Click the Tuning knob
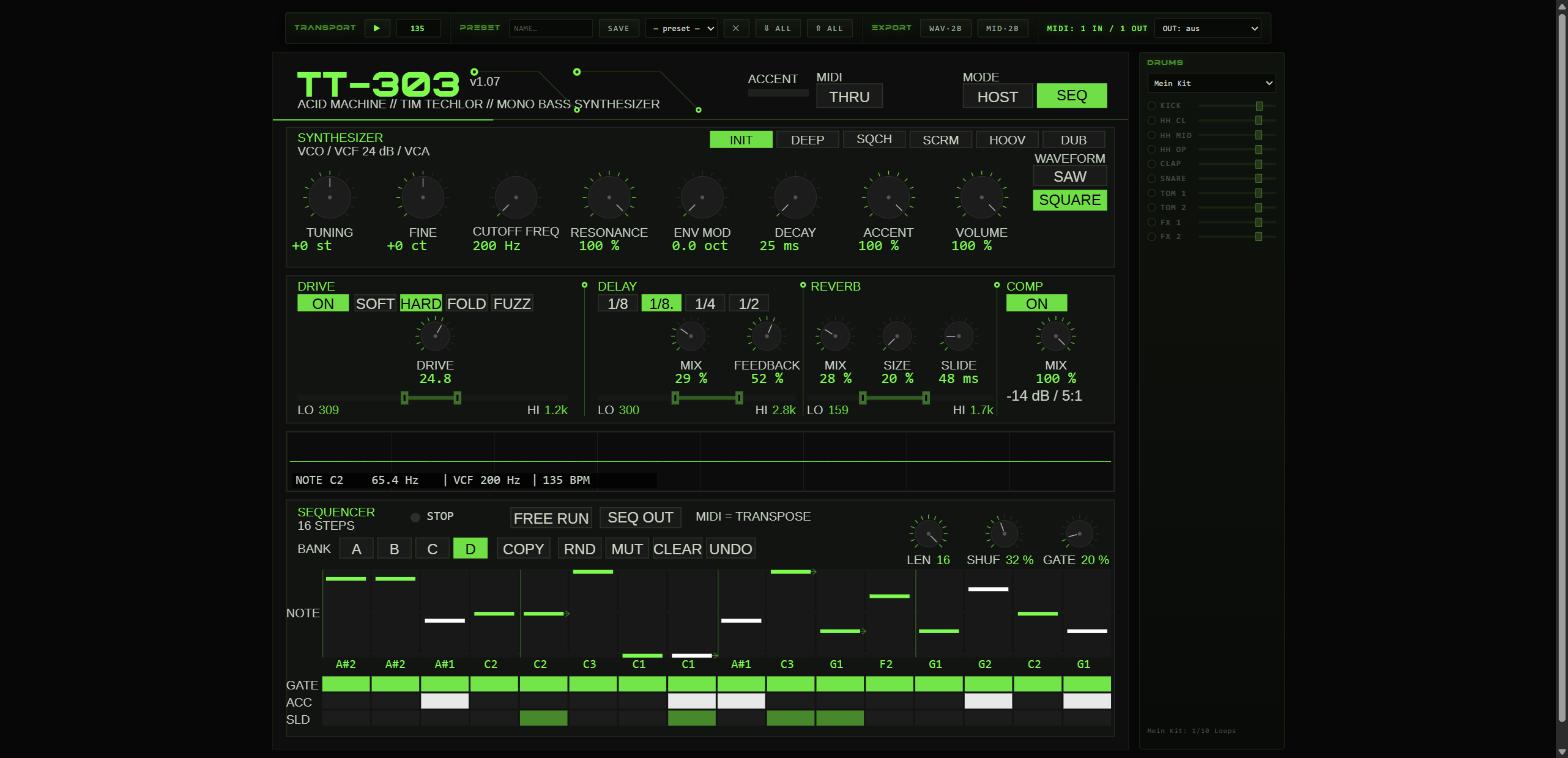Image resolution: width=1568 pixels, height=758 pixels. pyautogui.click(x=329, y=197)
